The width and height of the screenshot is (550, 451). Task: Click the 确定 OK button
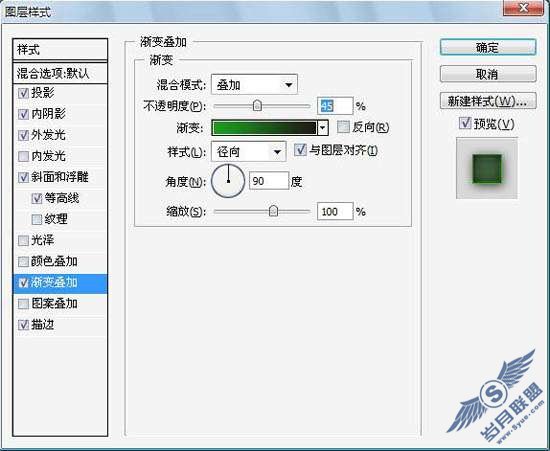click(488, 47)
